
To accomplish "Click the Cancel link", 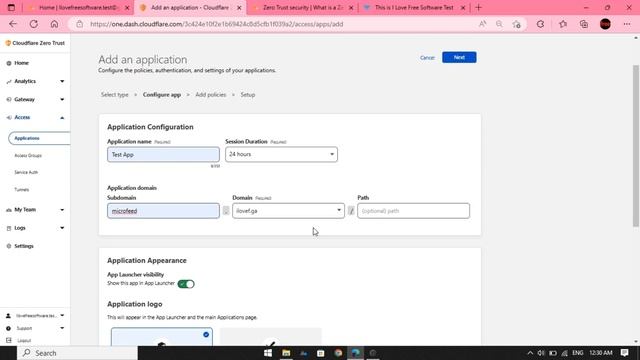I will pyautogui.click(x=427, y=58).
